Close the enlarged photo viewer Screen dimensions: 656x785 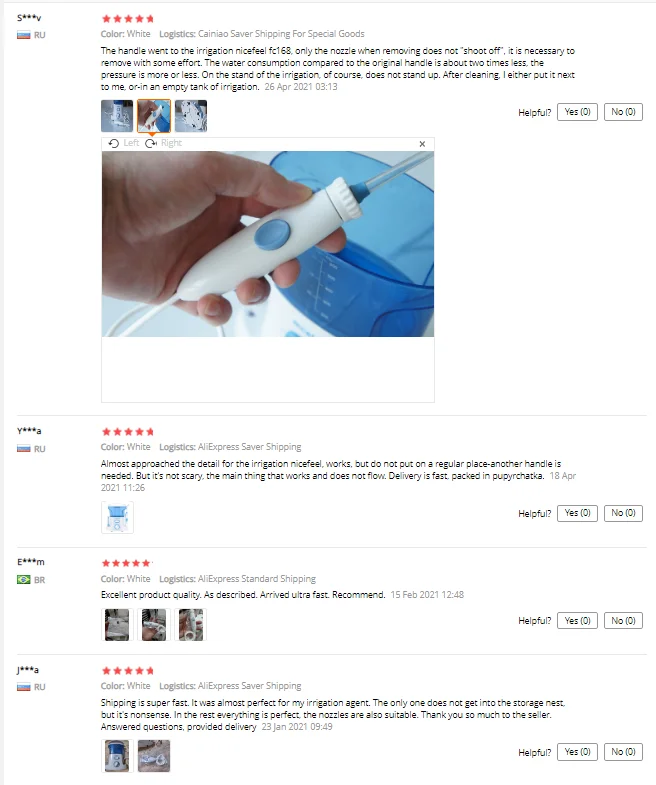tap(422, 144)
